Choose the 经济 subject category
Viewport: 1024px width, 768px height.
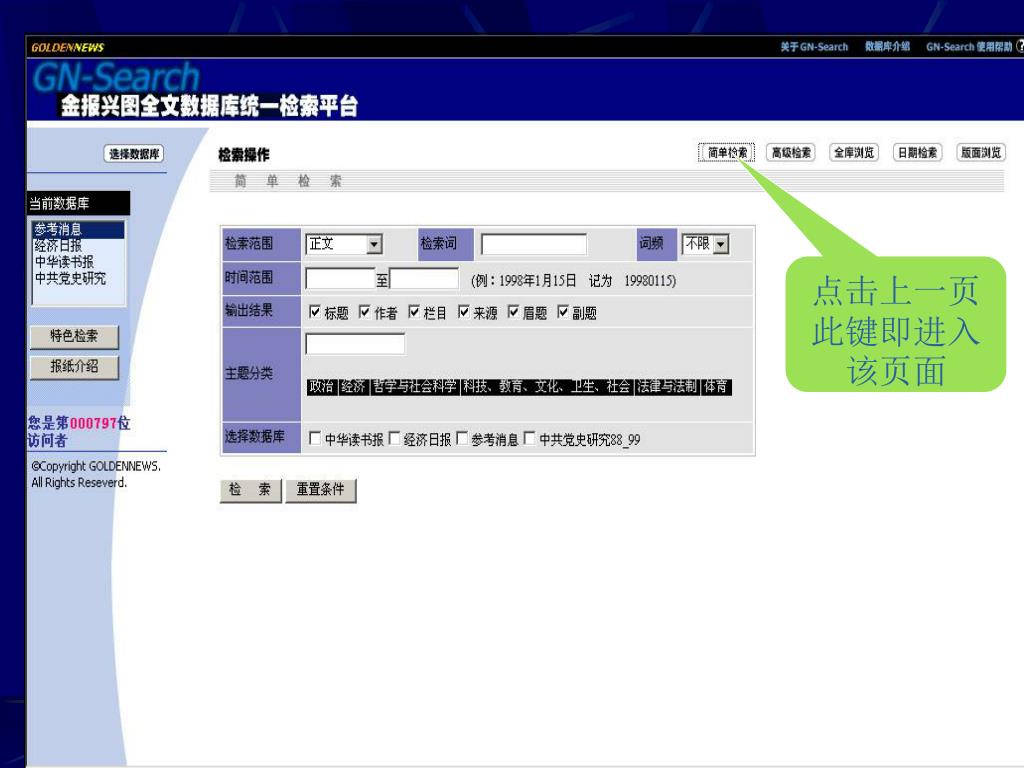click(353, 387)
